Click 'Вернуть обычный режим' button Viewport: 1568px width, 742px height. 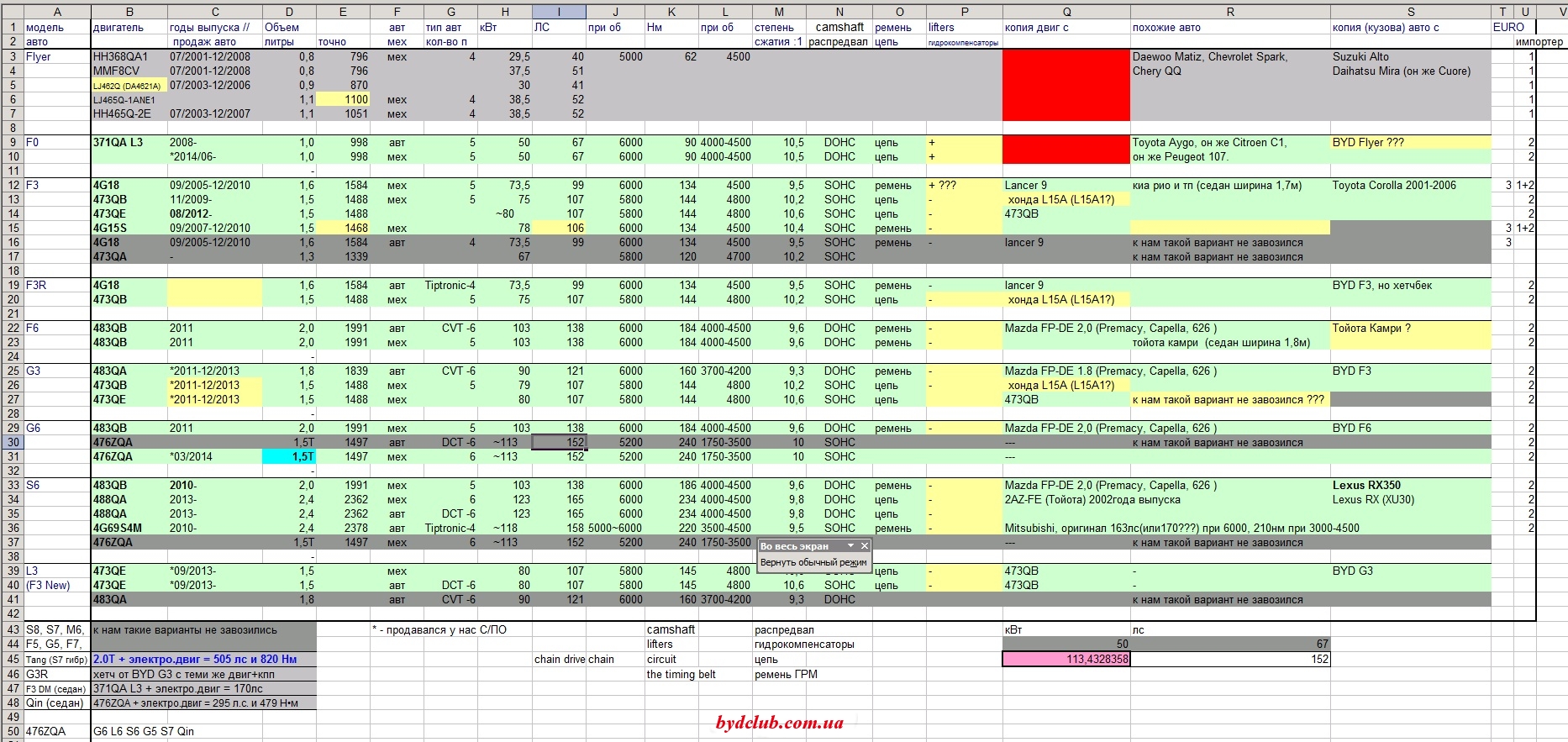pyautogui.click(x=813, y=563)
